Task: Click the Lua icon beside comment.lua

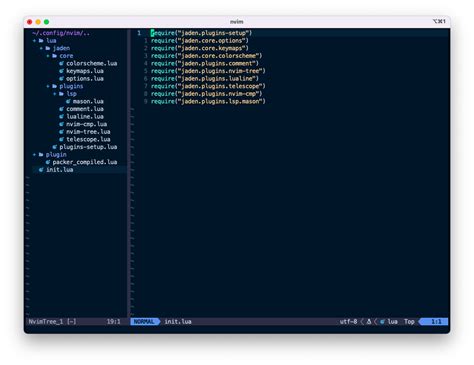Action: coord(61,109)
